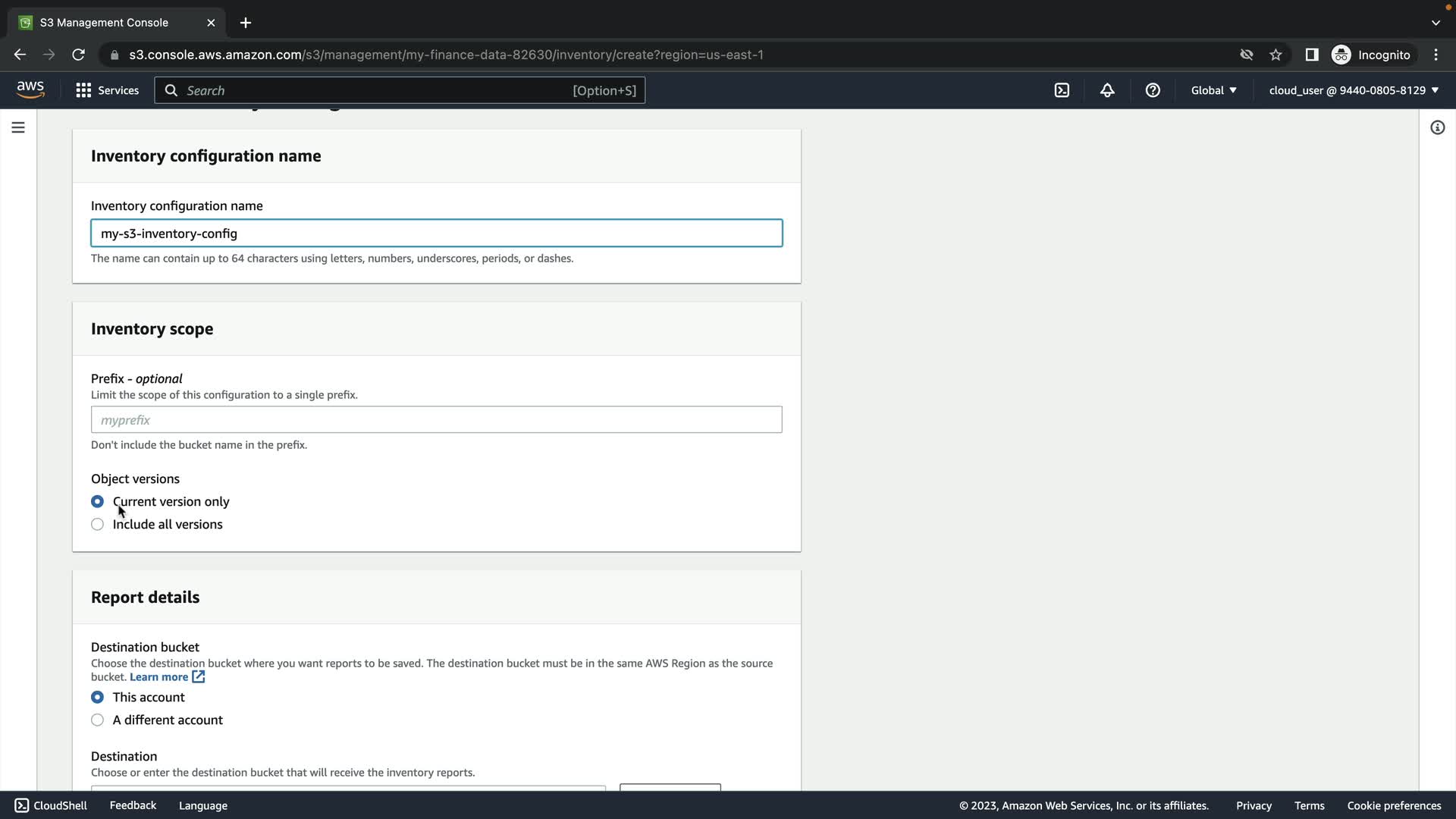Click into the Prefix input field

click(436, 420)
